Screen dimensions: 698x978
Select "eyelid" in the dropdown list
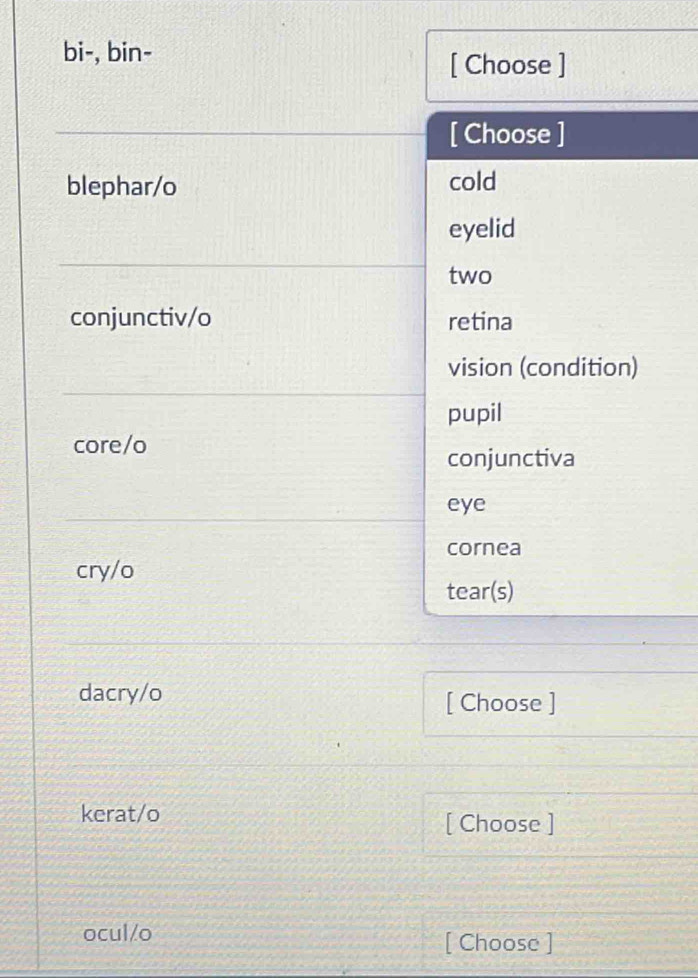[x=482, y=229]
